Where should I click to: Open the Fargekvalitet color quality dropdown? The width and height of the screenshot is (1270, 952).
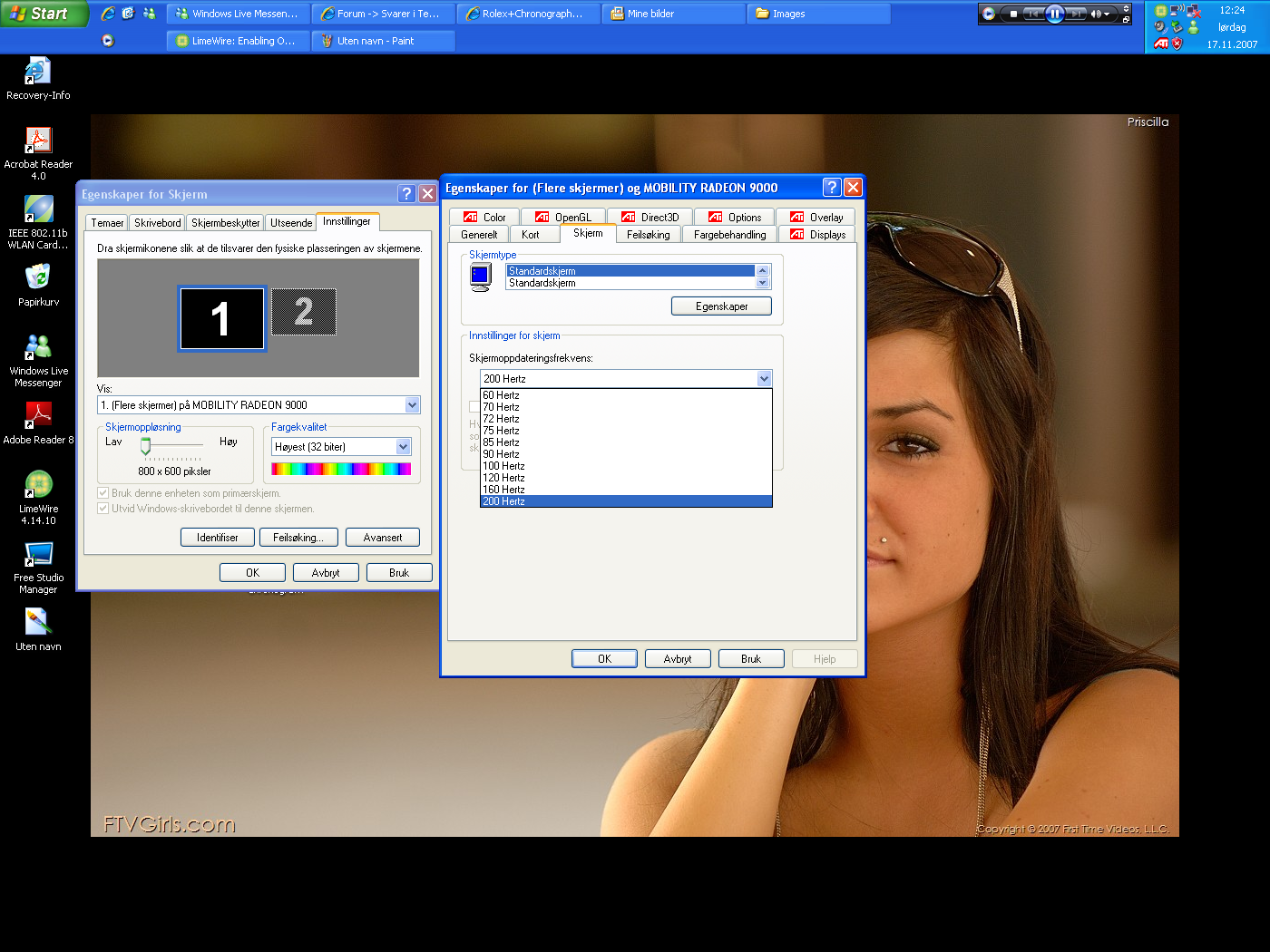[403, 447]
